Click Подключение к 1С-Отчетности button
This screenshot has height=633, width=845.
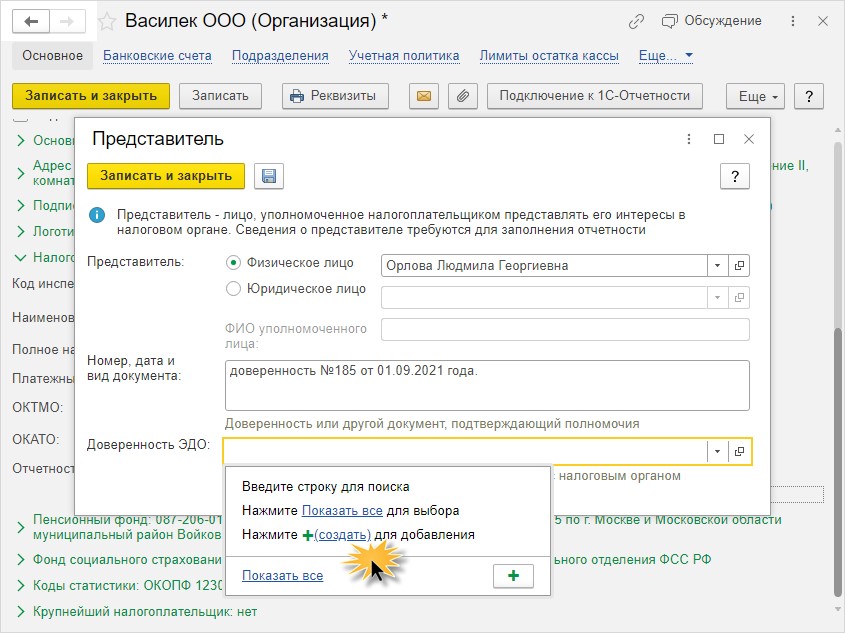595,96
